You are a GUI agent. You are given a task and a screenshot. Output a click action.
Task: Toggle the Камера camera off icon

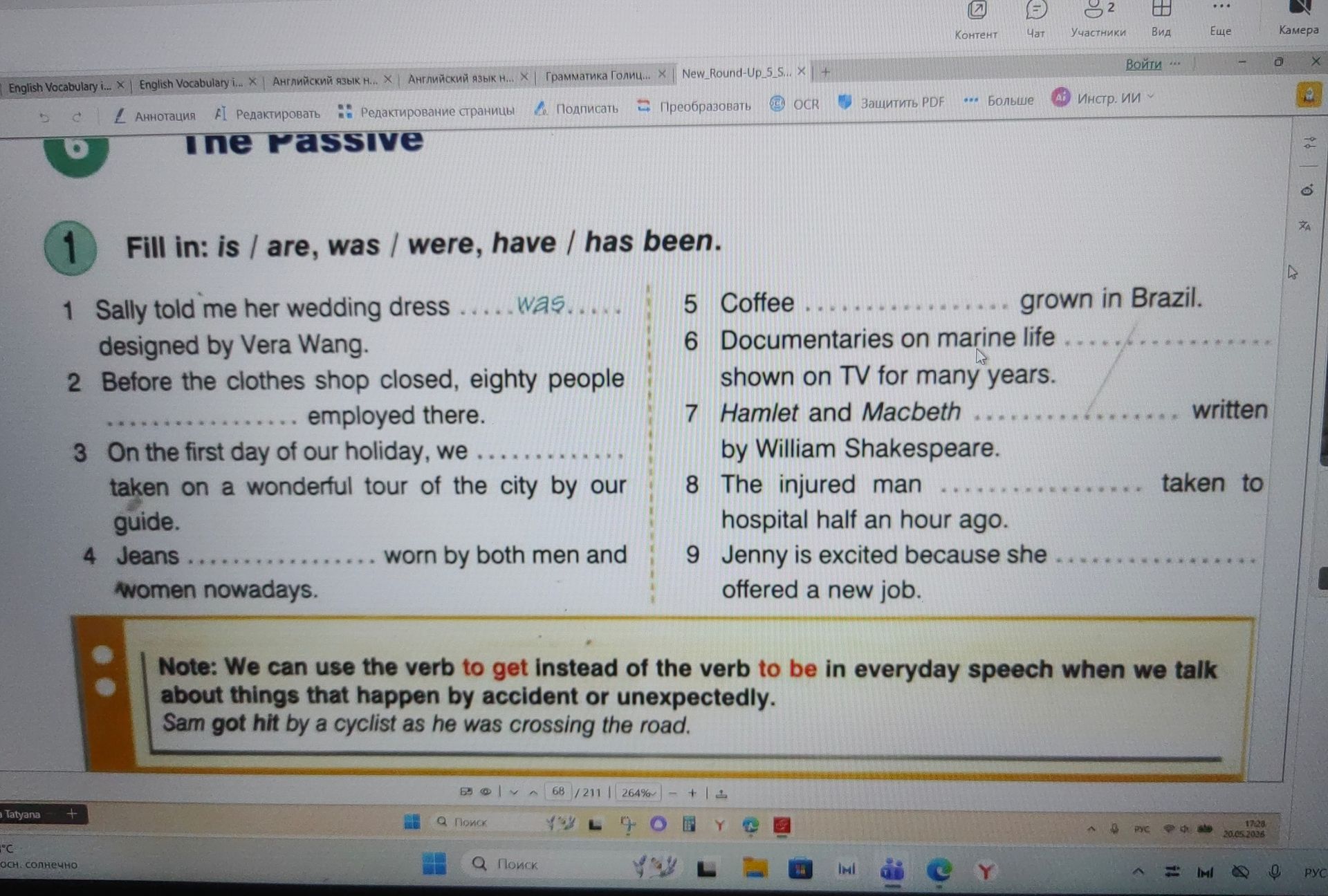pyautogui.click(x=1298, y=17)
